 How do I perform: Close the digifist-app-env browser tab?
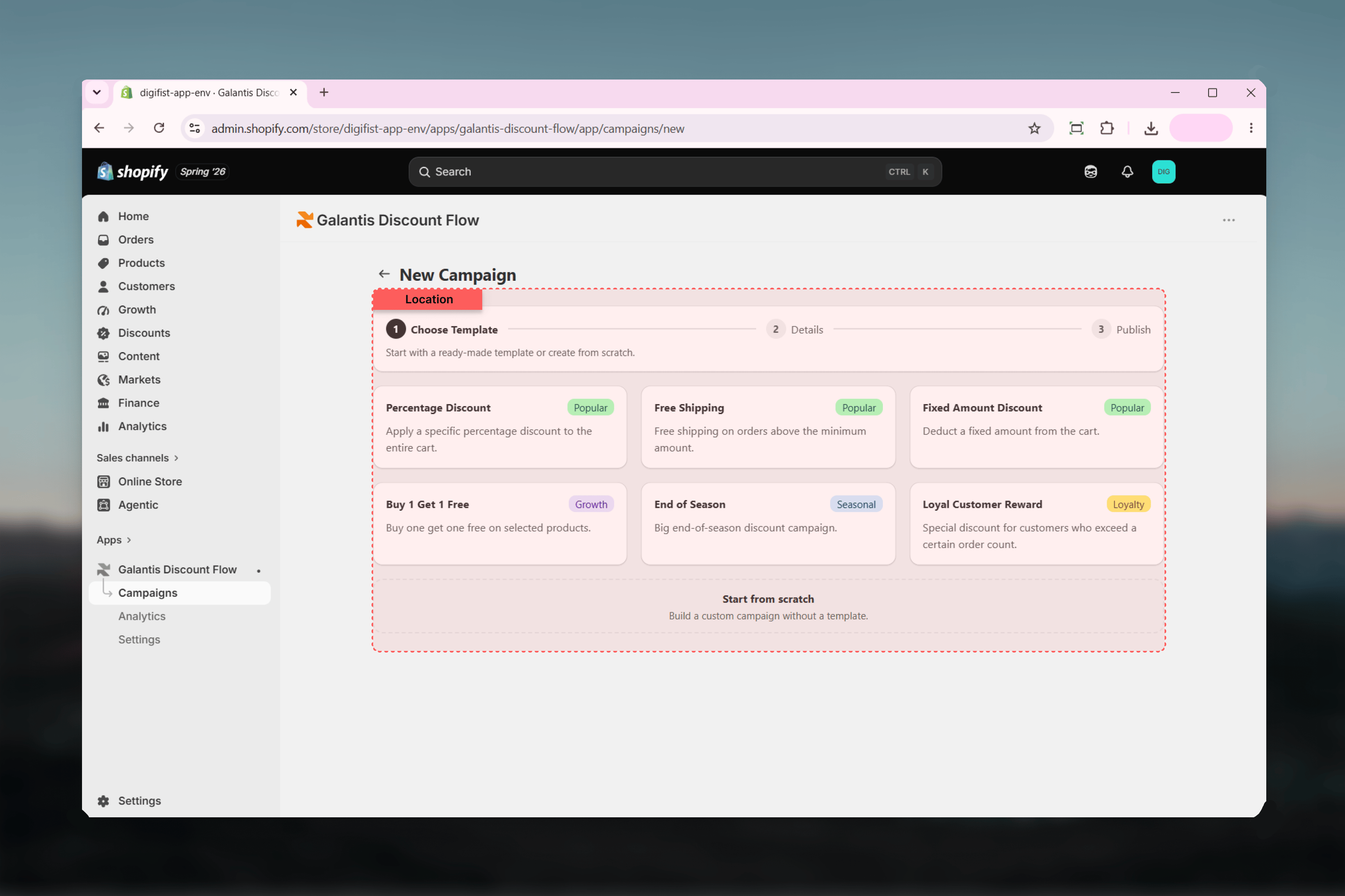[x=293, y=93]
